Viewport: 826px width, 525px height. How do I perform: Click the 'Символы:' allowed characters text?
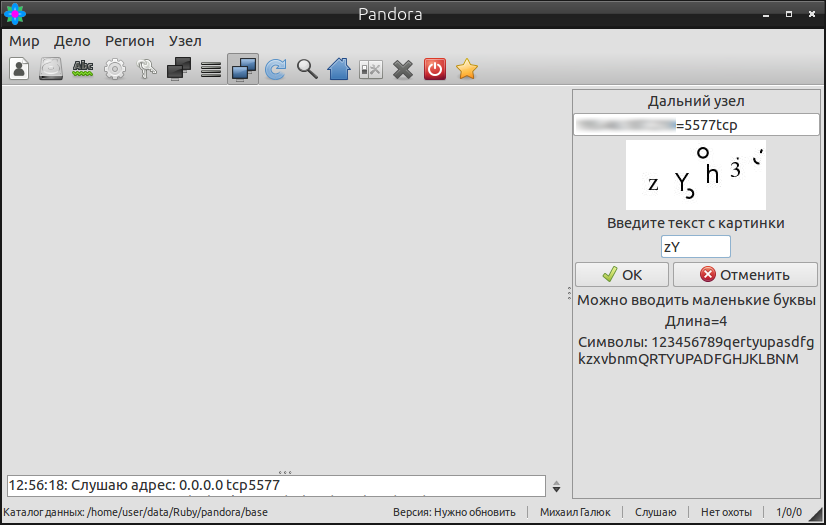tap(696, 351)
